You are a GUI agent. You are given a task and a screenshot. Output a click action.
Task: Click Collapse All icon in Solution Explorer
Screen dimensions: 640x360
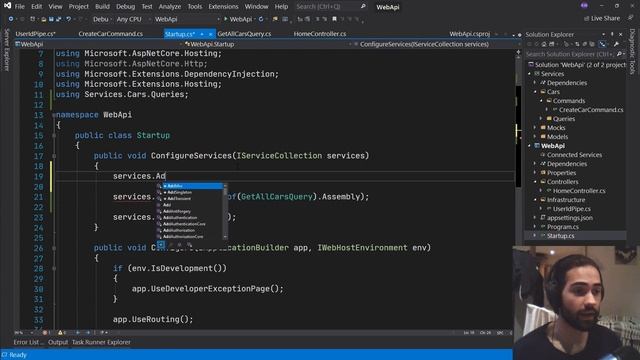[584, 44]
